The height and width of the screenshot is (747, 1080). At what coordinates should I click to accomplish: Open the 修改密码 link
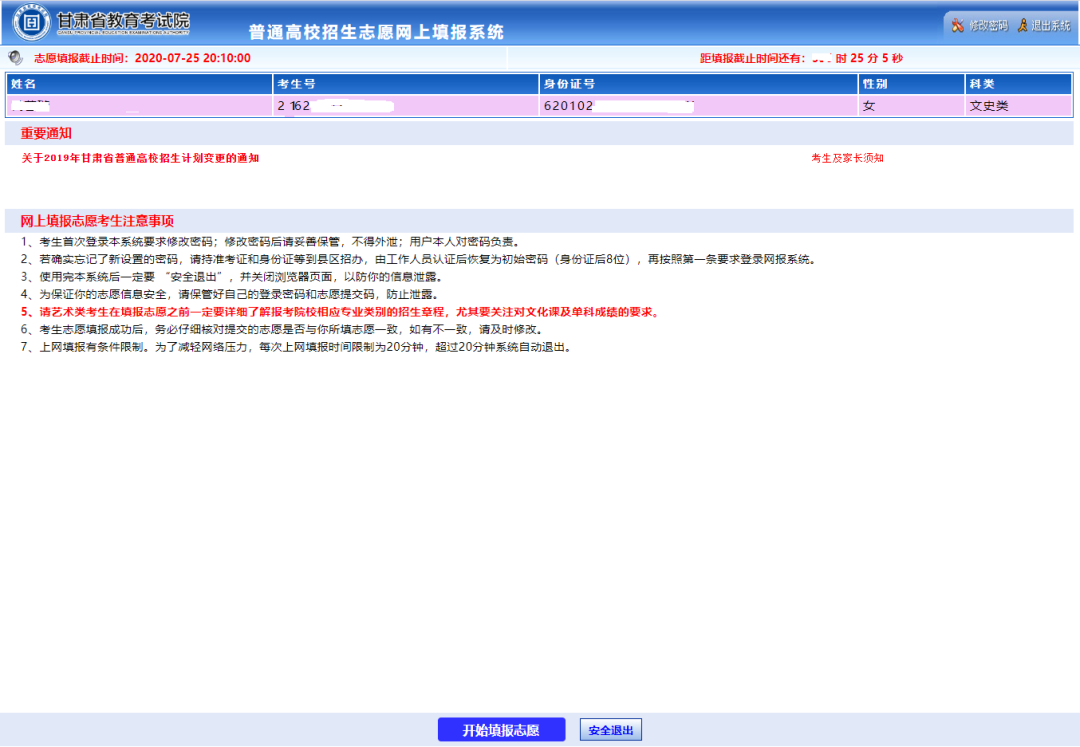[987, 25]
